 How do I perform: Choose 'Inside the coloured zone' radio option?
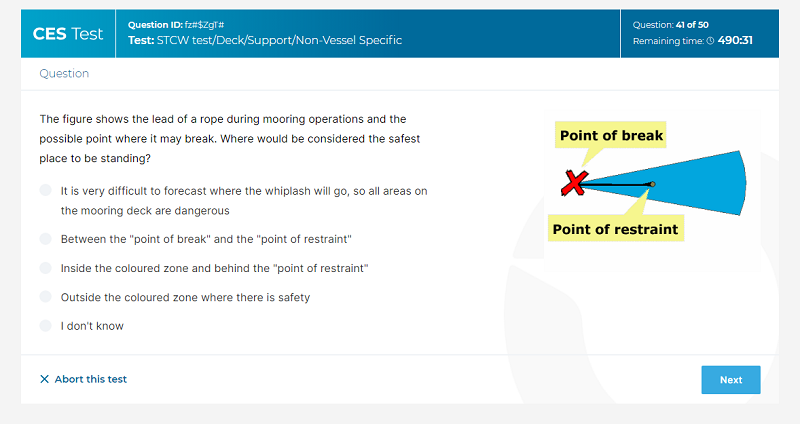(45, 268)
